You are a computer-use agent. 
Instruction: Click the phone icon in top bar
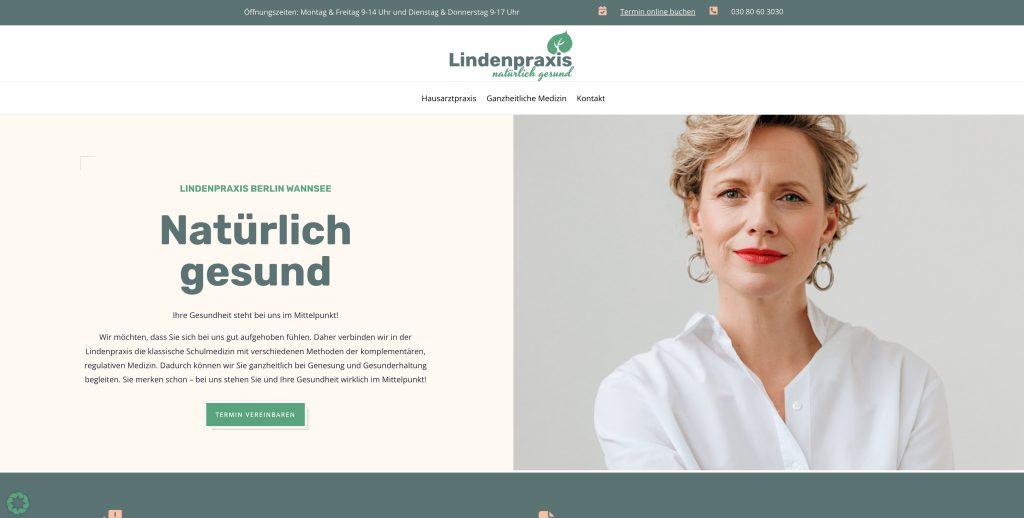[713, 11]
